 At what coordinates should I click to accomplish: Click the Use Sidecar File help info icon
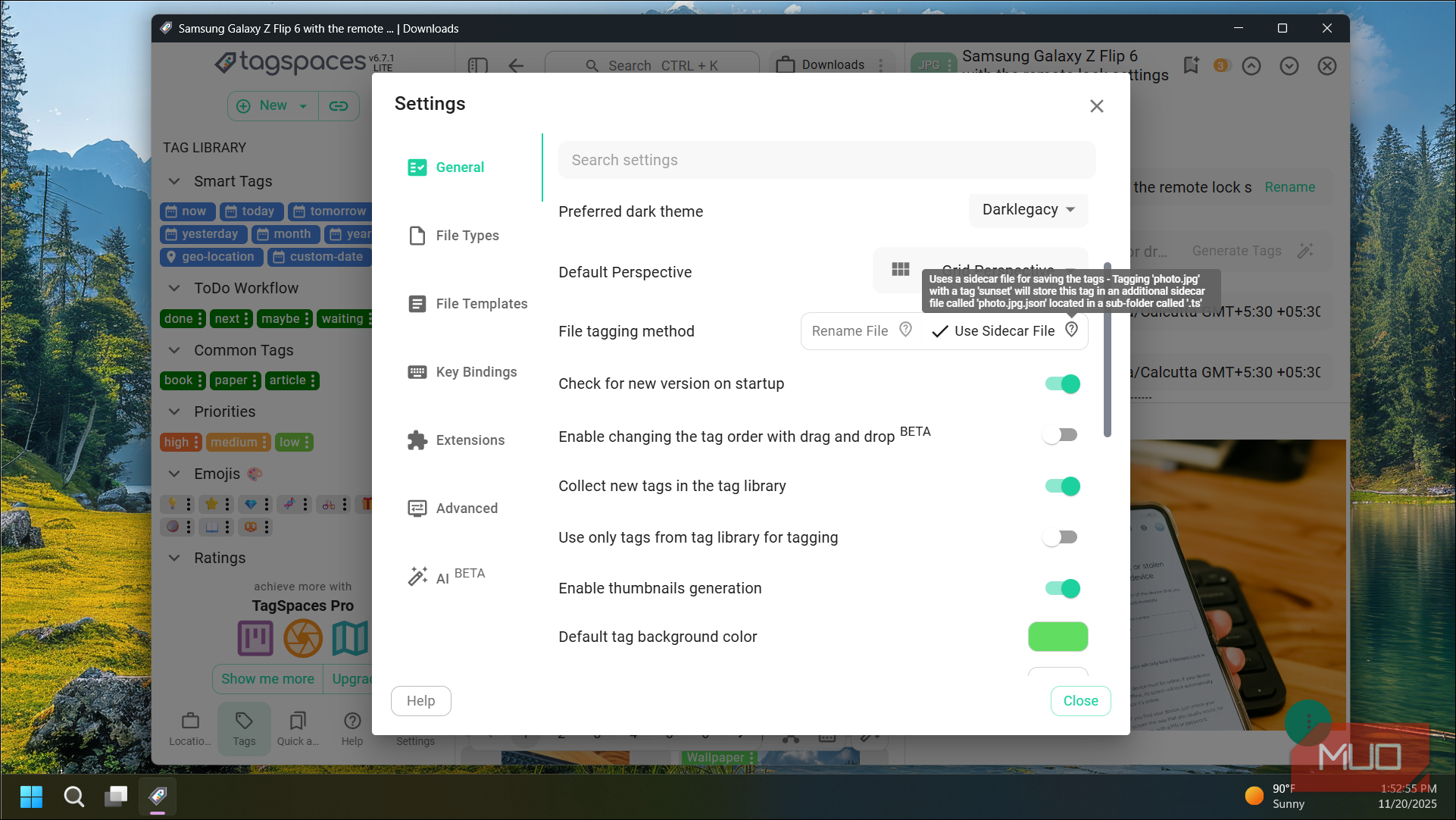point(1071,330)
